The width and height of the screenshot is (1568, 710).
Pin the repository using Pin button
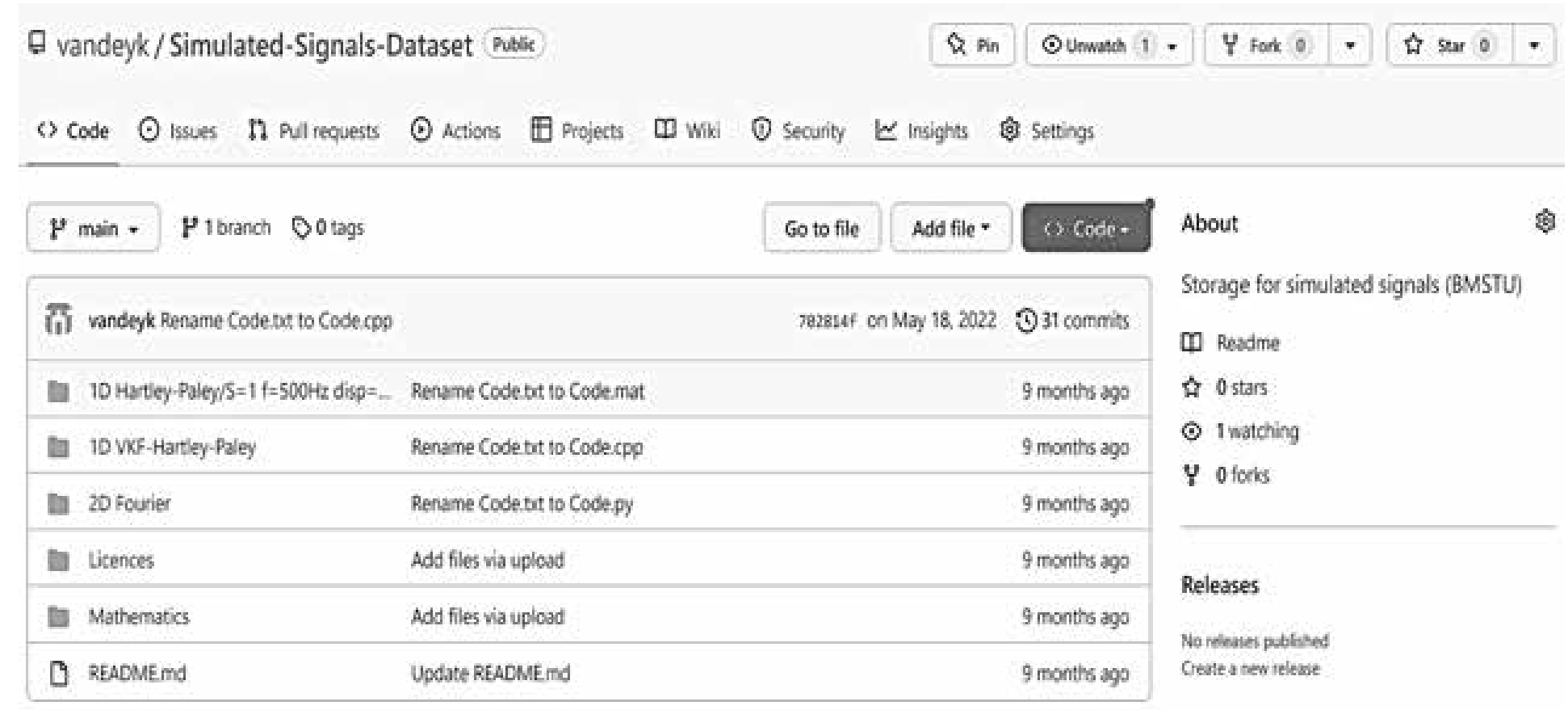point(972,45)
